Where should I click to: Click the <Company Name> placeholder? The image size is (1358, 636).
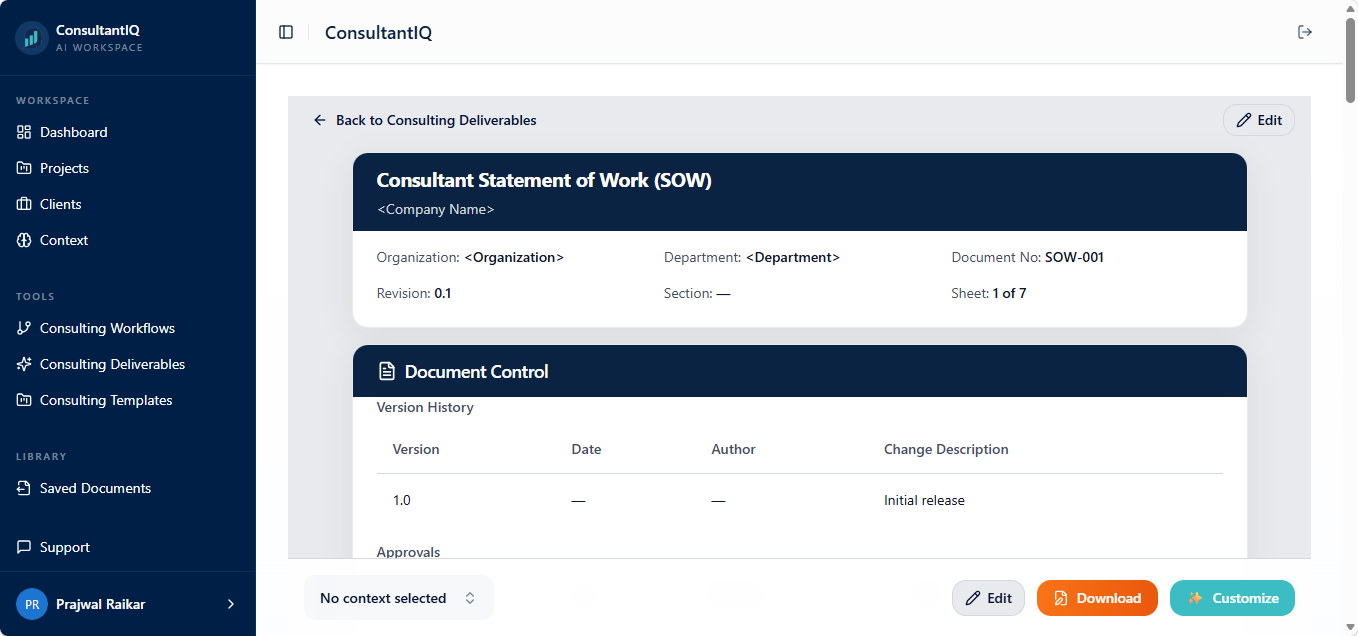436,210
